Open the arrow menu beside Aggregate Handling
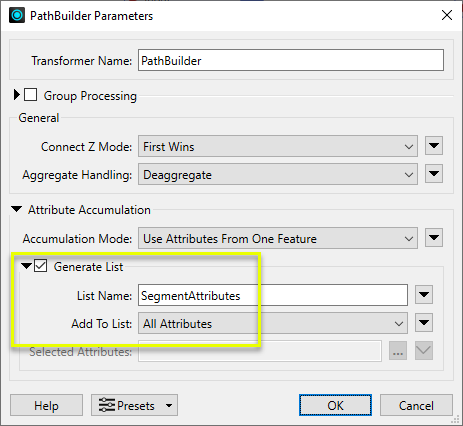 (x=434, y=174)
